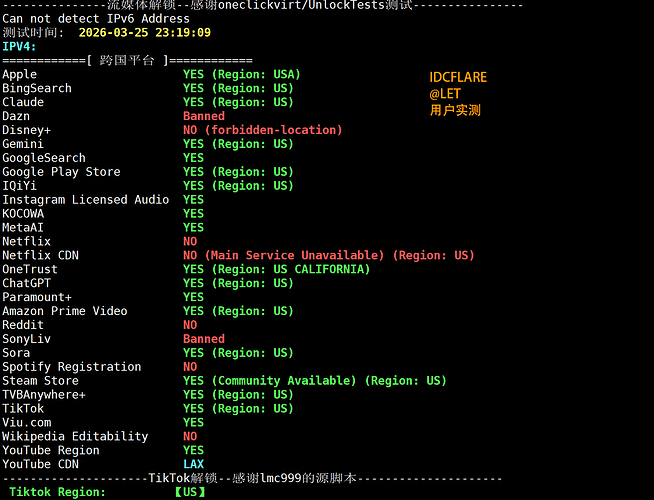The height and width of the screenshot is (500, 654).
Task: Click the @LET watermark text
Action: 445,94
